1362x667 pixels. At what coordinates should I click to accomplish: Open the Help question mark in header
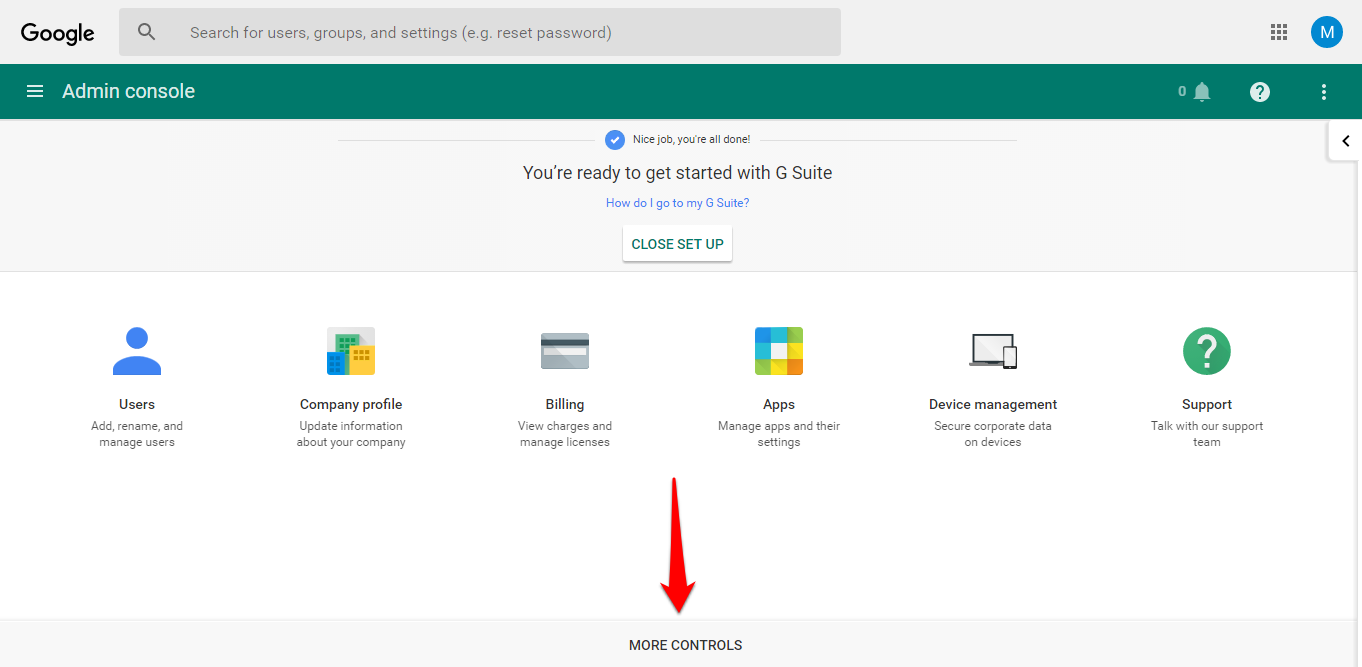1260,92
